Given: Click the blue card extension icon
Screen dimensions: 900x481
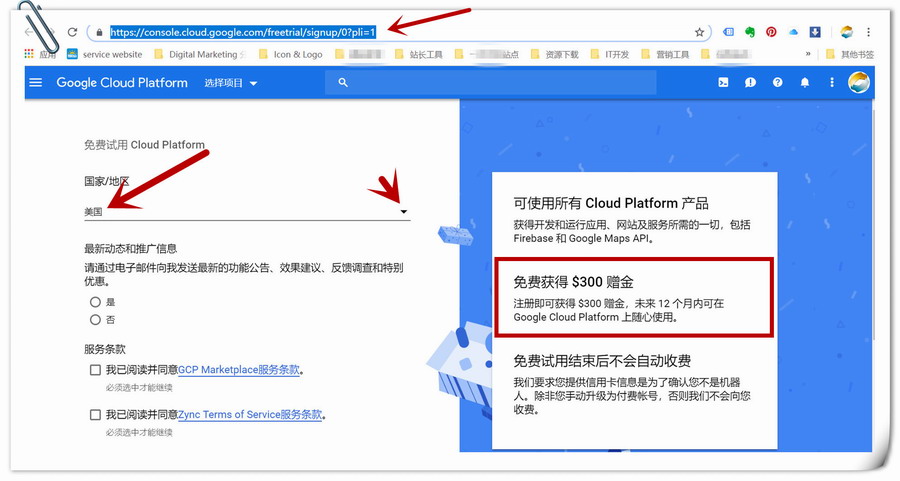Looking at the screenshot, I should pyautogui.click(x=728, y=32).
